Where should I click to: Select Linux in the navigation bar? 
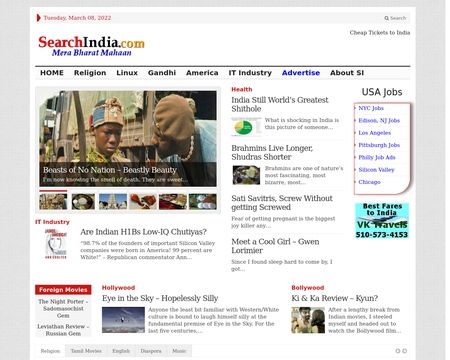(127, 73)
